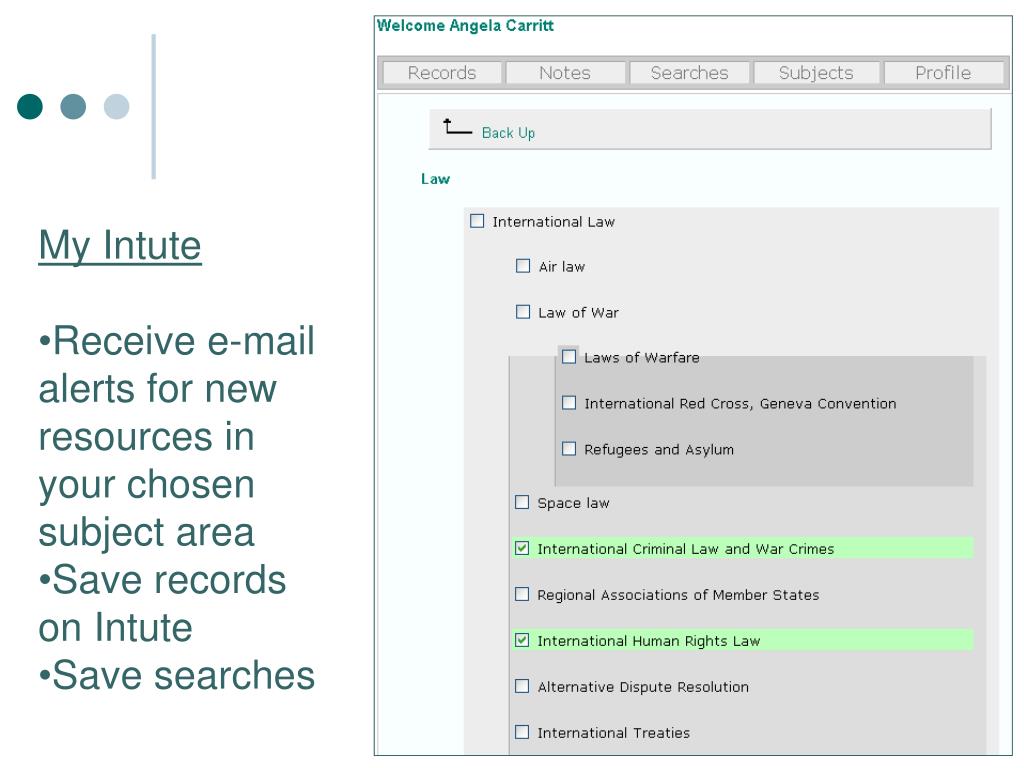Image resolution: width=1024 pixels, height=768 pixels.
Task: Click the Welcome Angela Carritt text
Action: pyautogui.click(x=465, y=25)
